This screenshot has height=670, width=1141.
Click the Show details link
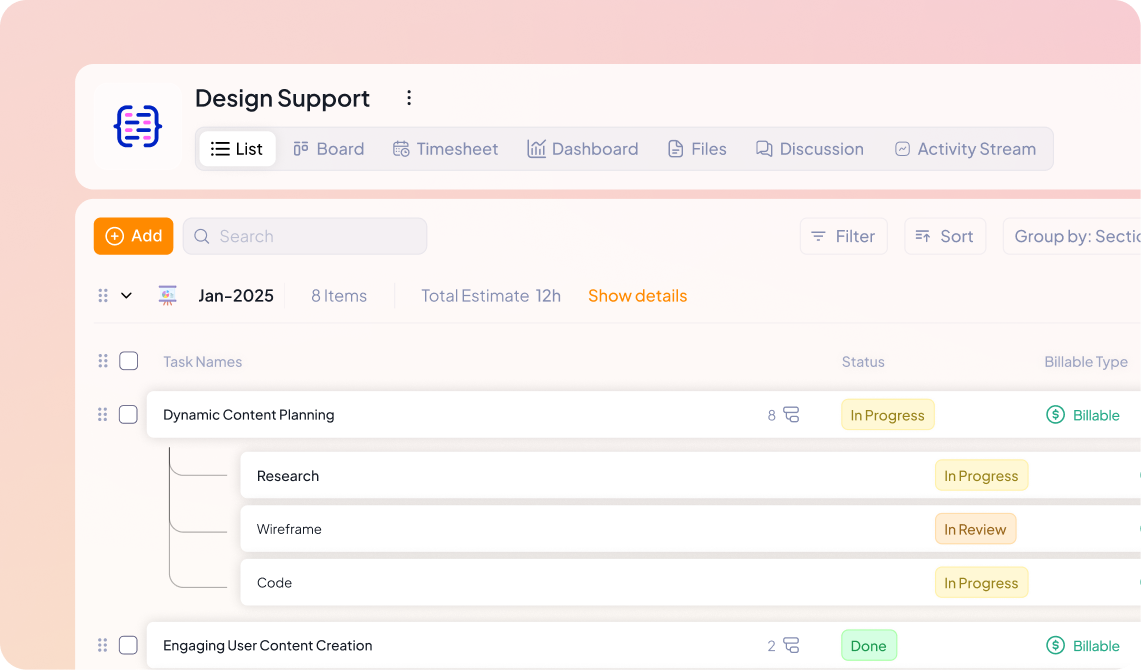[637, 295]
